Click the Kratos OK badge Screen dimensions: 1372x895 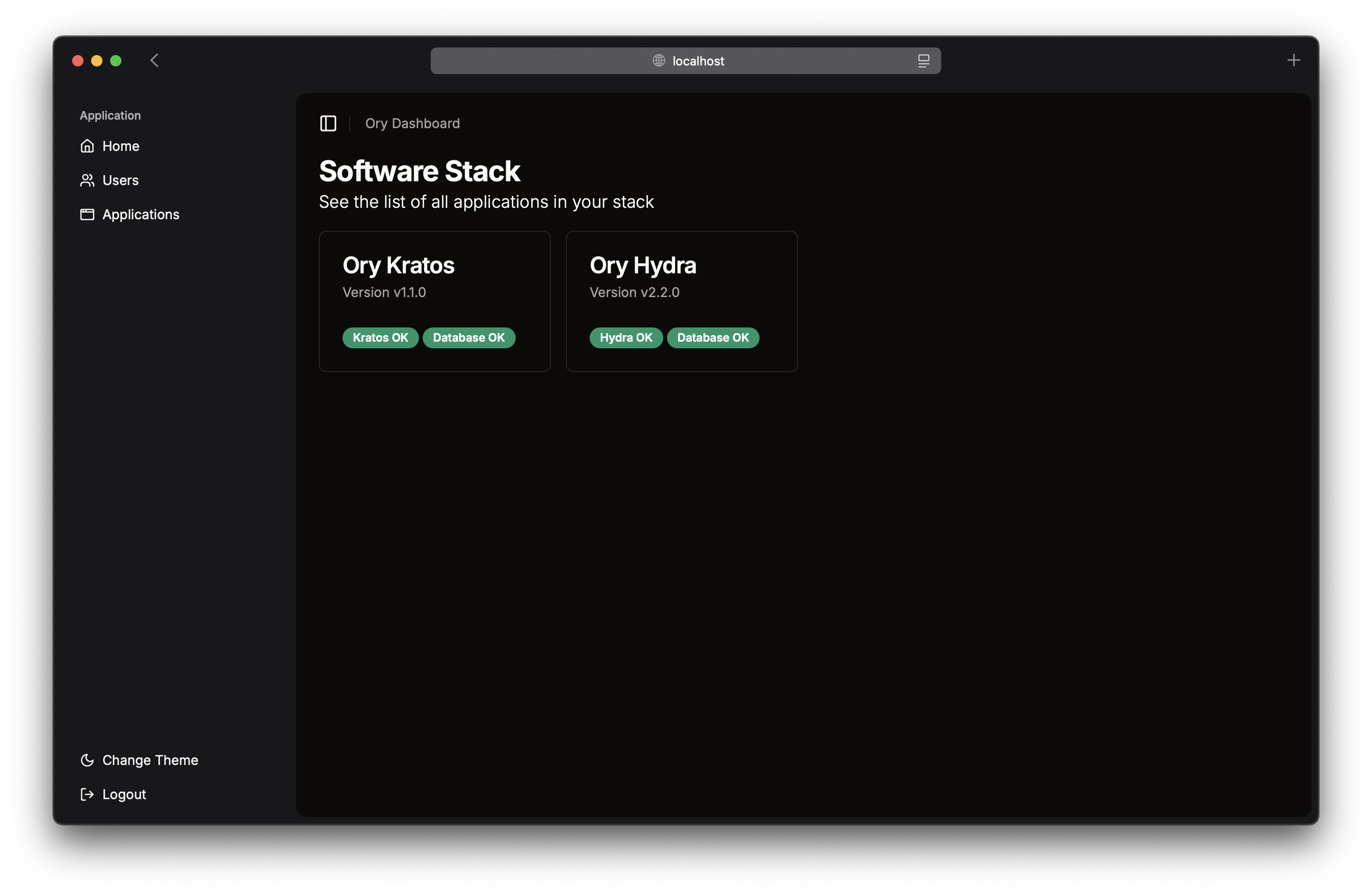(x=380, y=338)
